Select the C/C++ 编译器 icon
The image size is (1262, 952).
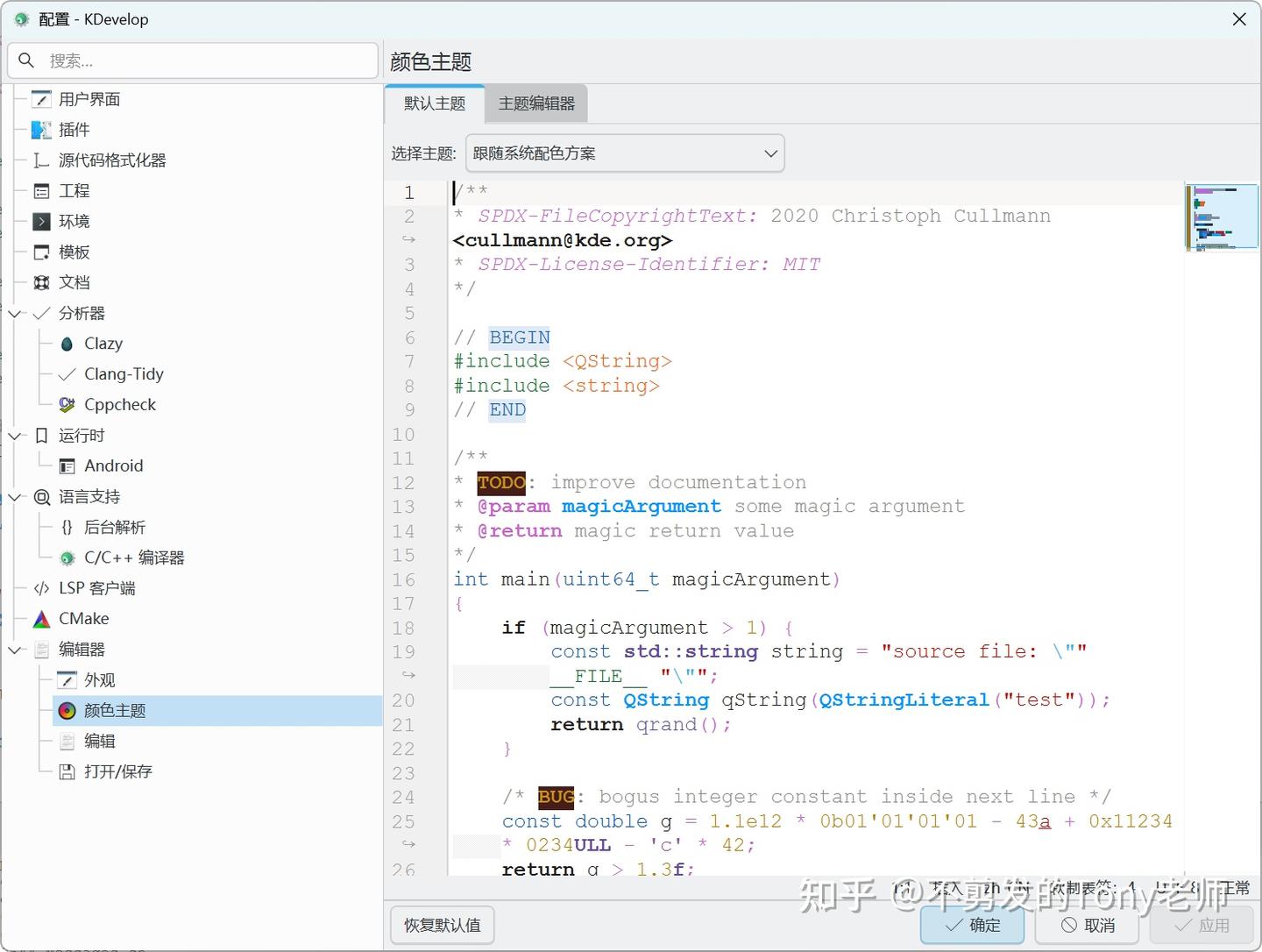coord(67,558)
